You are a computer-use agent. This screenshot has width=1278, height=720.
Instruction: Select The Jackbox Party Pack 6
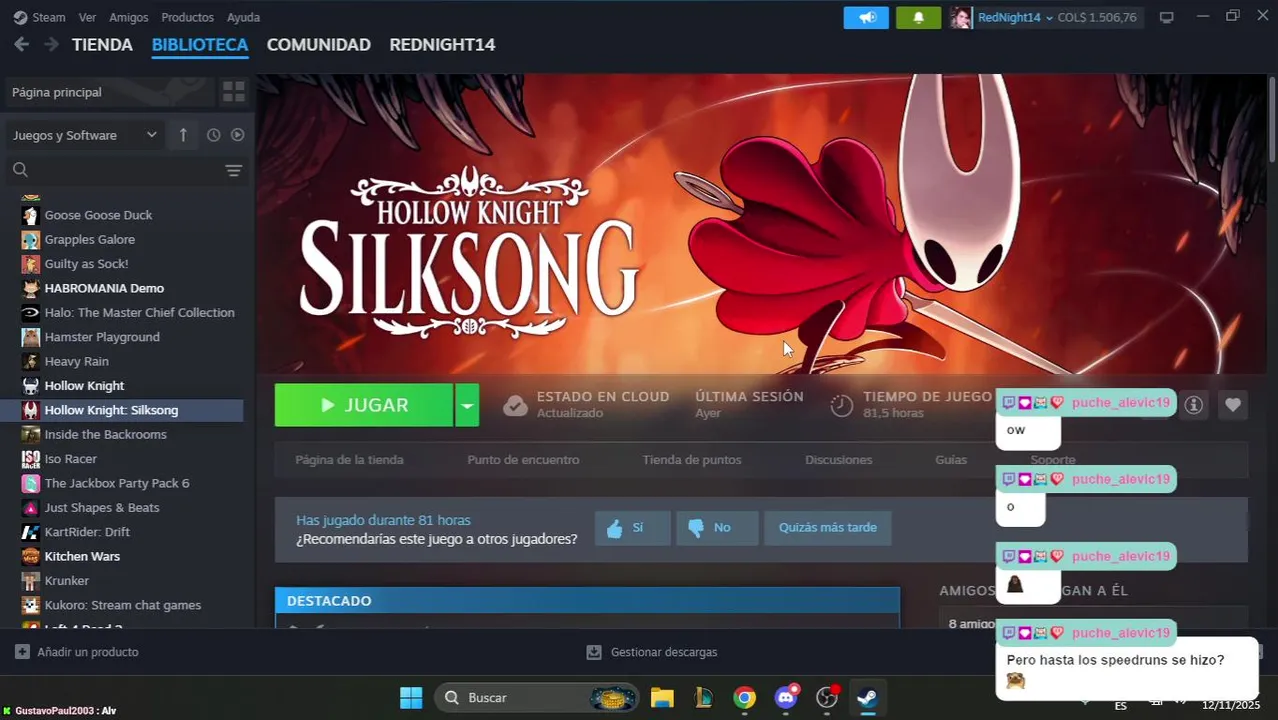tap(116, 483)
